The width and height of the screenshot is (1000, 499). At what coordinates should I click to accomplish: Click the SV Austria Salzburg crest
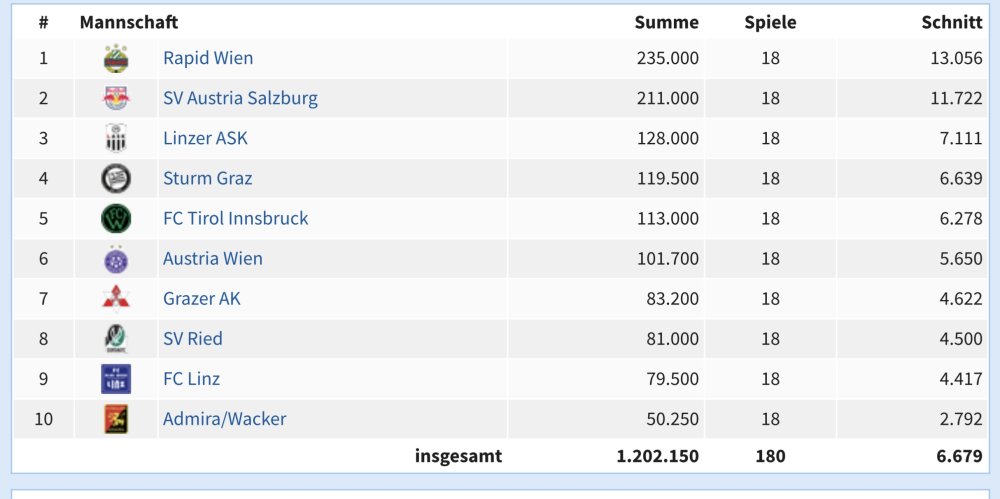pyautogui.click(x=116, y=99)
